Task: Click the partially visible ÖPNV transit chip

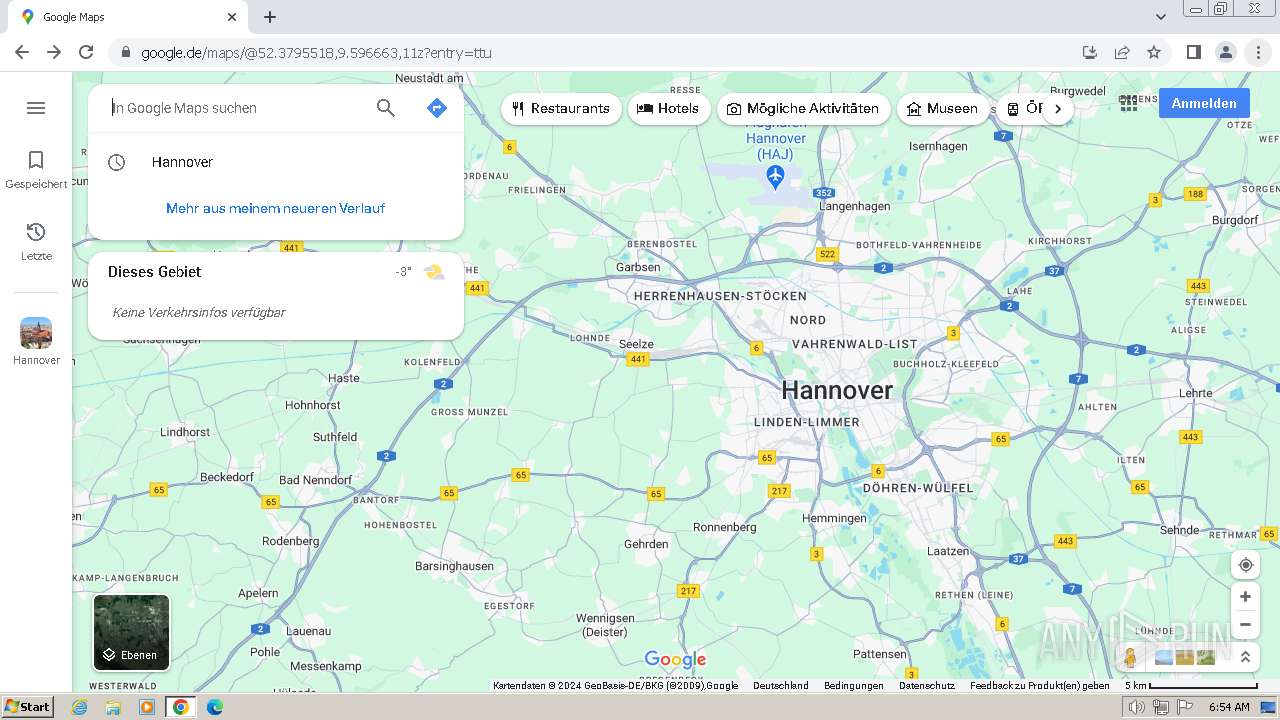Action: point(1022,109)
